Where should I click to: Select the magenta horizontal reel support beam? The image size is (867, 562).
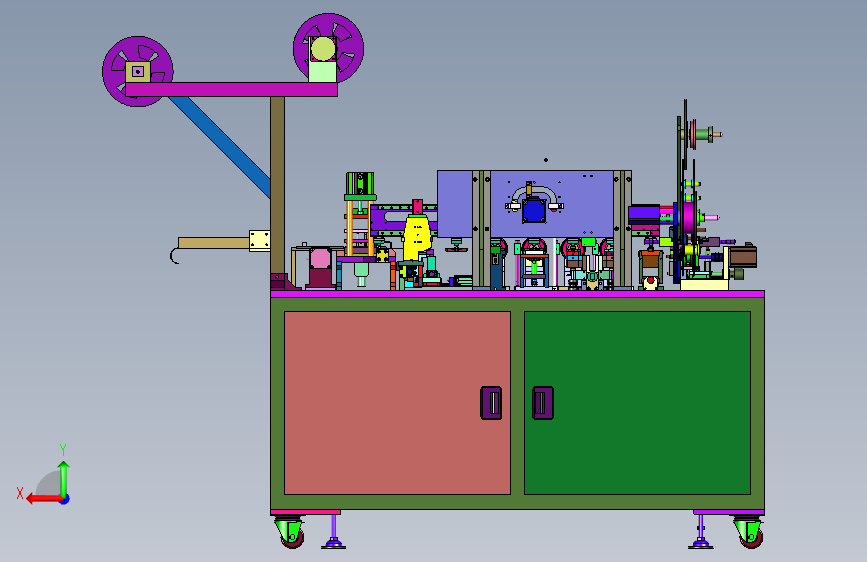click(x=231, y=90)
